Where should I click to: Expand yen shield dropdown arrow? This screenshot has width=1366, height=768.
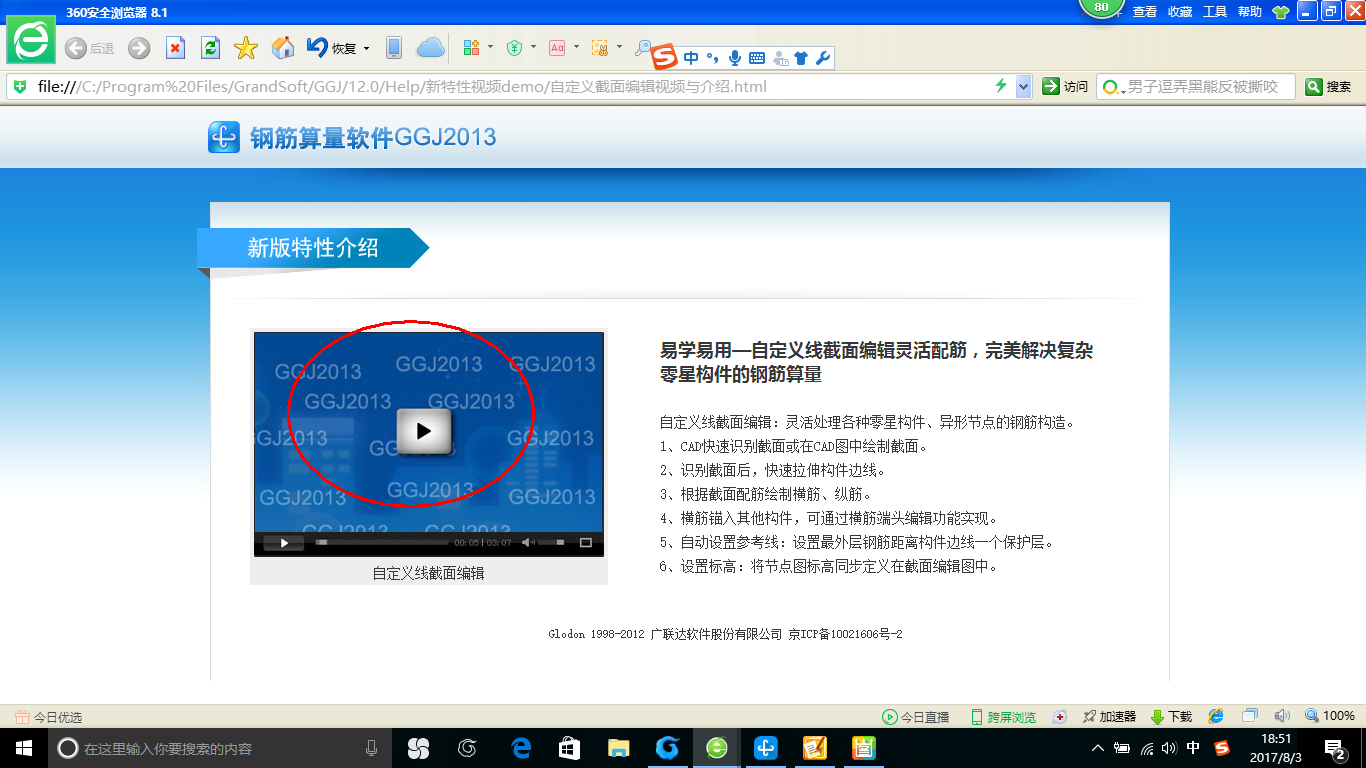[x=533, y=47]
